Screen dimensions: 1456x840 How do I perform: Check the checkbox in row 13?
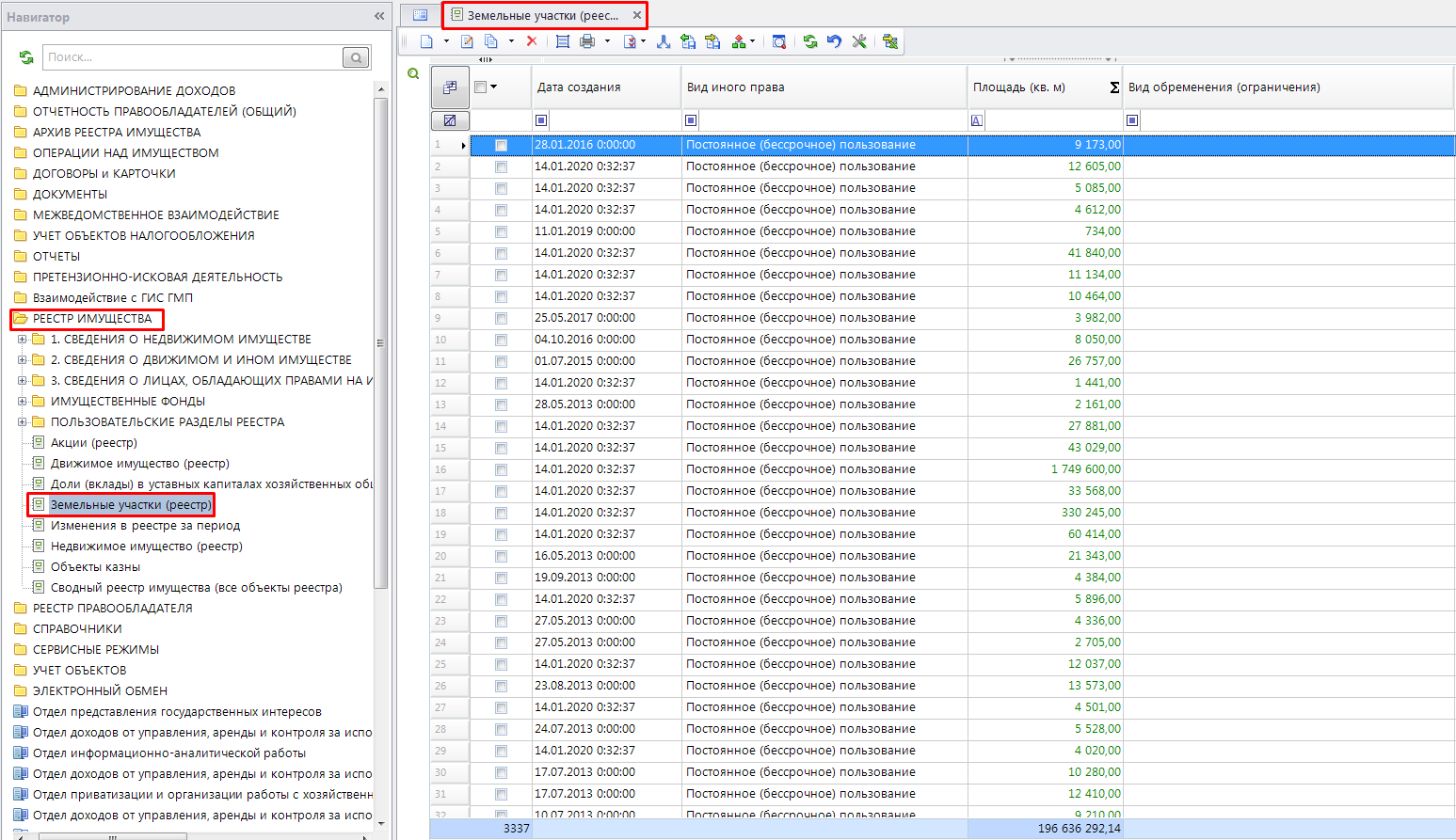tap(501, 404)
